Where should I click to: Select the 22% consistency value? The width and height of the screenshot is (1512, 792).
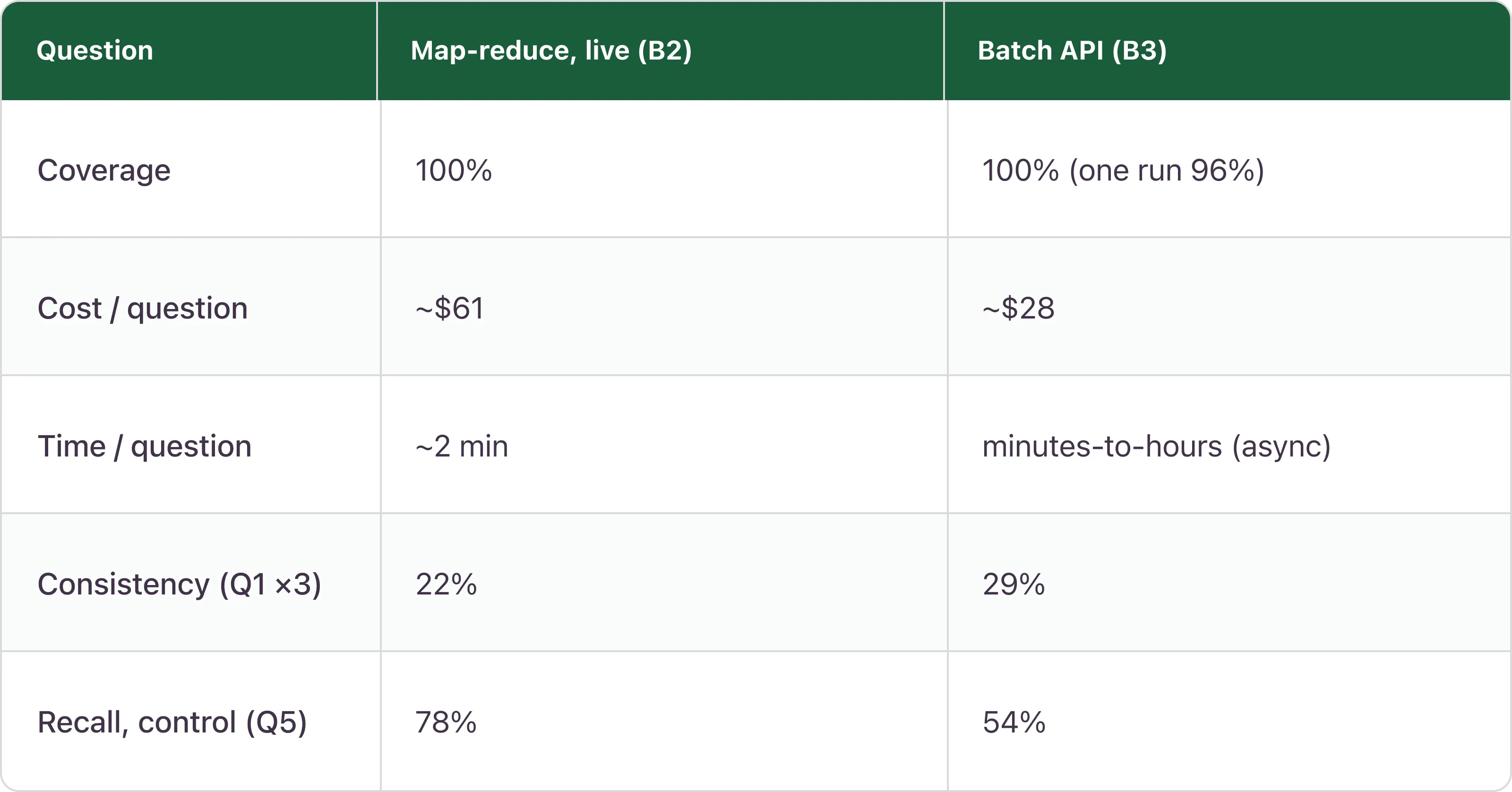pyautogui.click(x=446, y=584)
